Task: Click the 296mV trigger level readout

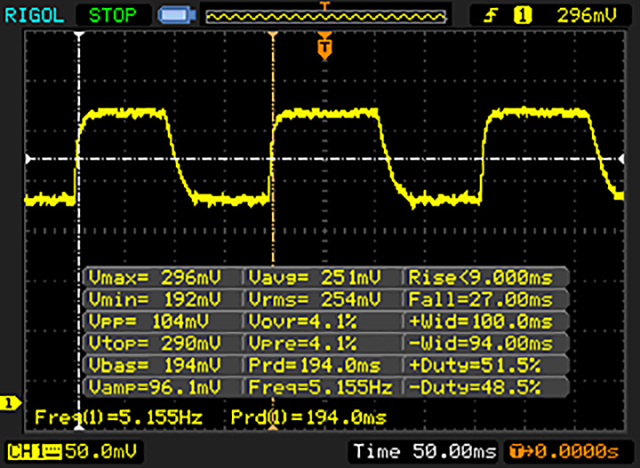Action: click(x=587, y=16)
